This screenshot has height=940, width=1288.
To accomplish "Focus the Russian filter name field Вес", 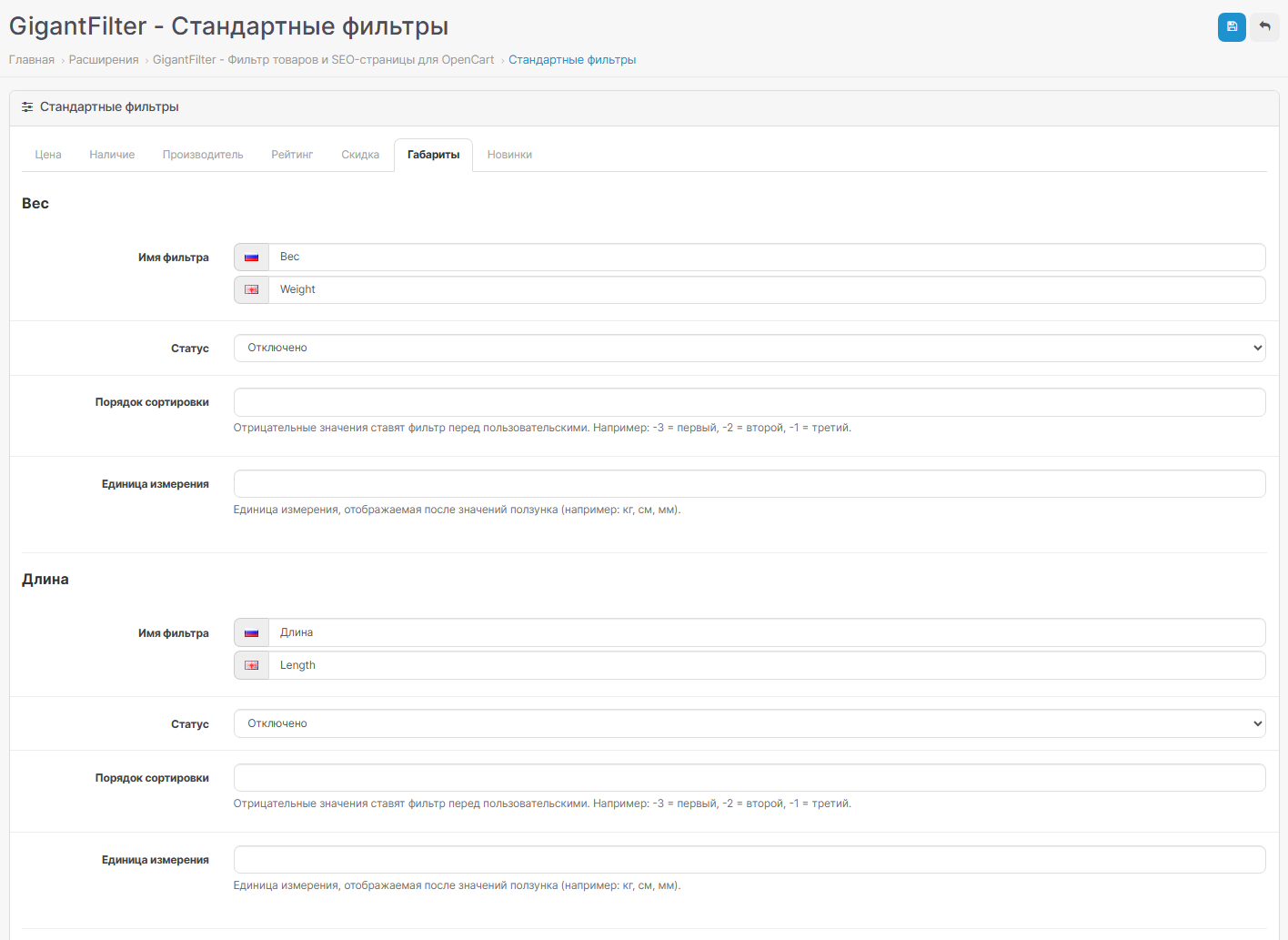I will 767,258.
